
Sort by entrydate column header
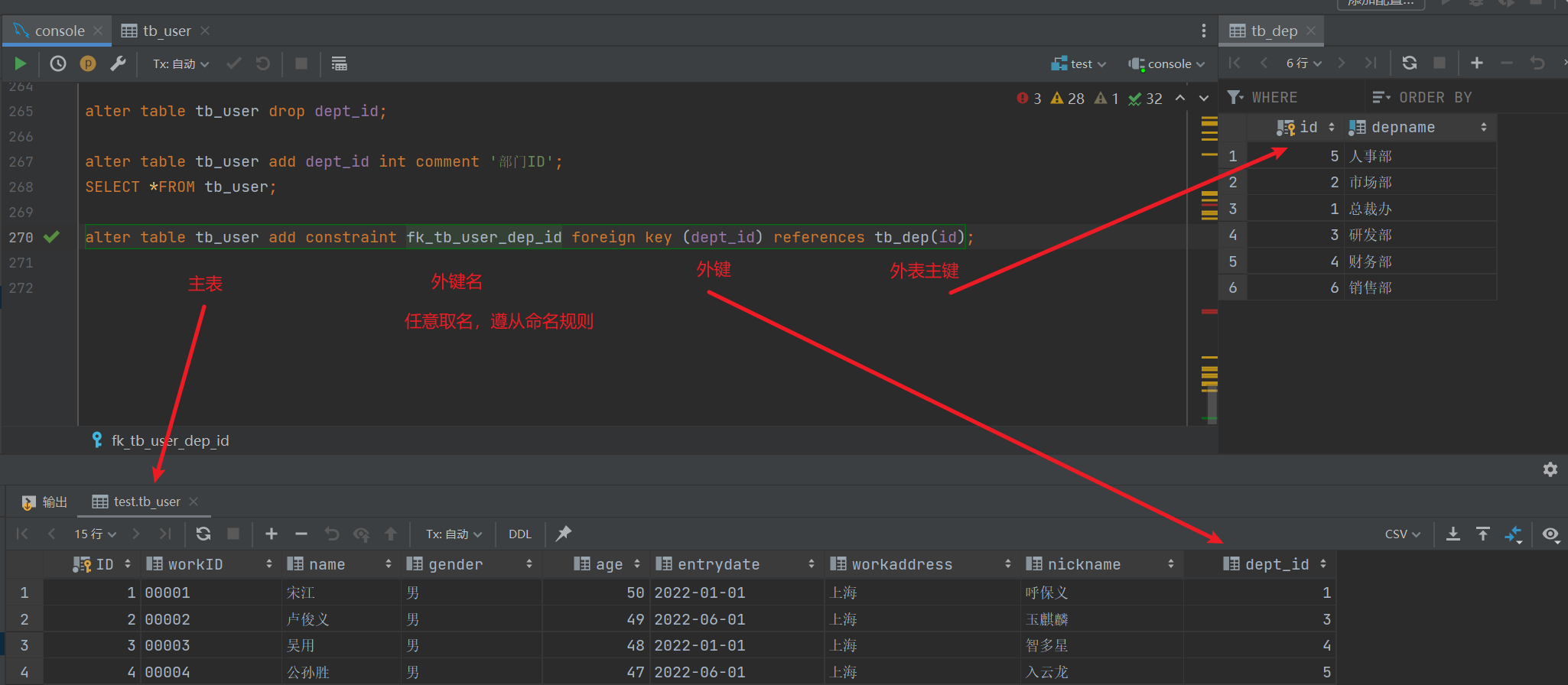pos(737,564)
